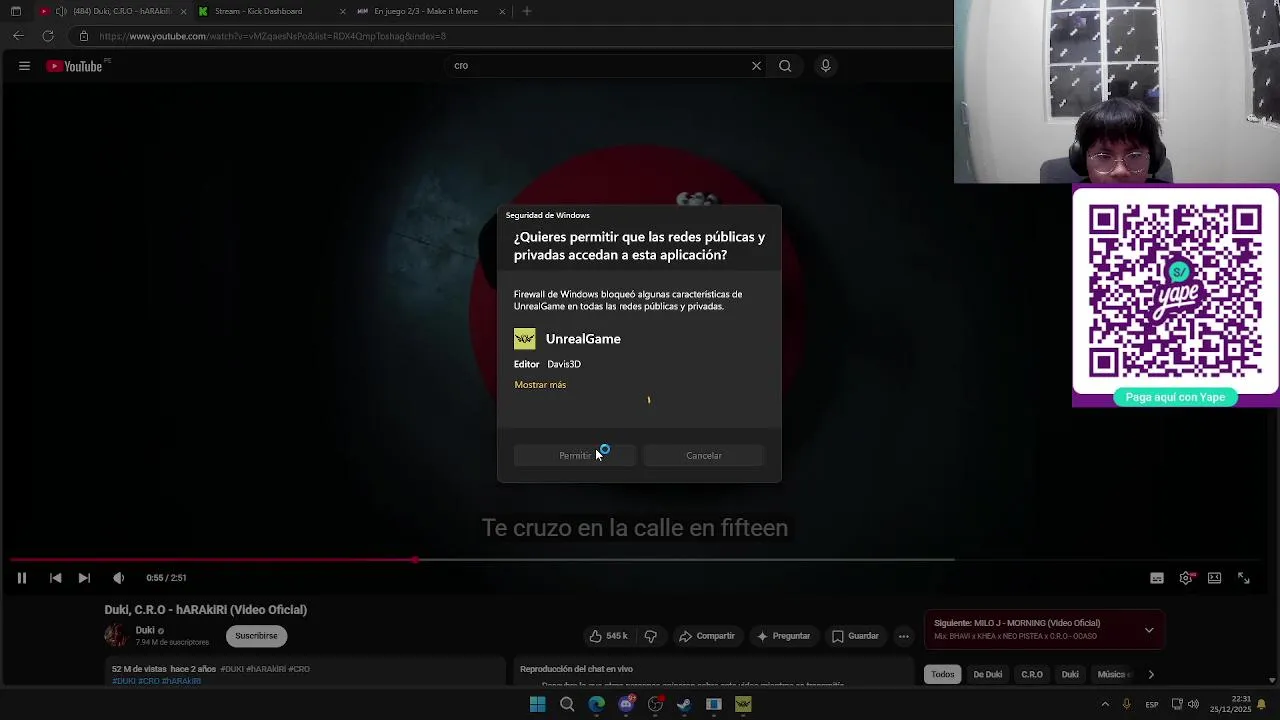Screen dimensions: 1280x720
Task: Expand the 'Siguiente: MILO J - MORNING' panel
Action: (1149, 630)
